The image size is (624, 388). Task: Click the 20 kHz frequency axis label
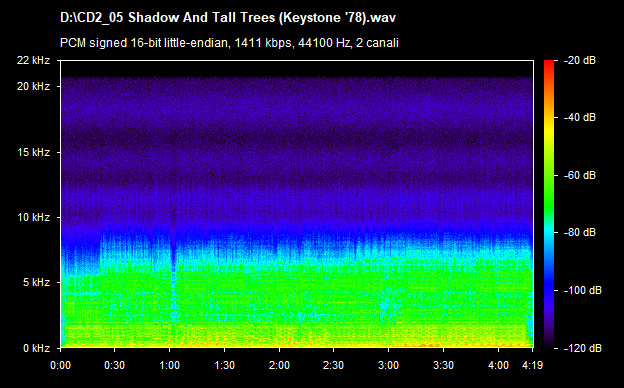tap(33, 86)
